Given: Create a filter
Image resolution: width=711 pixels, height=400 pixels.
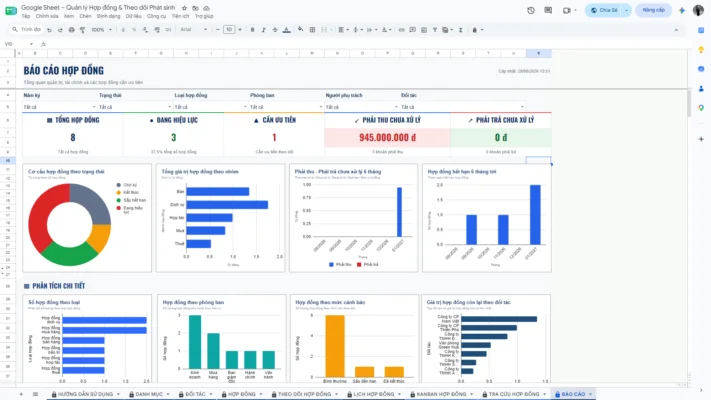Looking at the screenshot, I should [x=434, y=30].
